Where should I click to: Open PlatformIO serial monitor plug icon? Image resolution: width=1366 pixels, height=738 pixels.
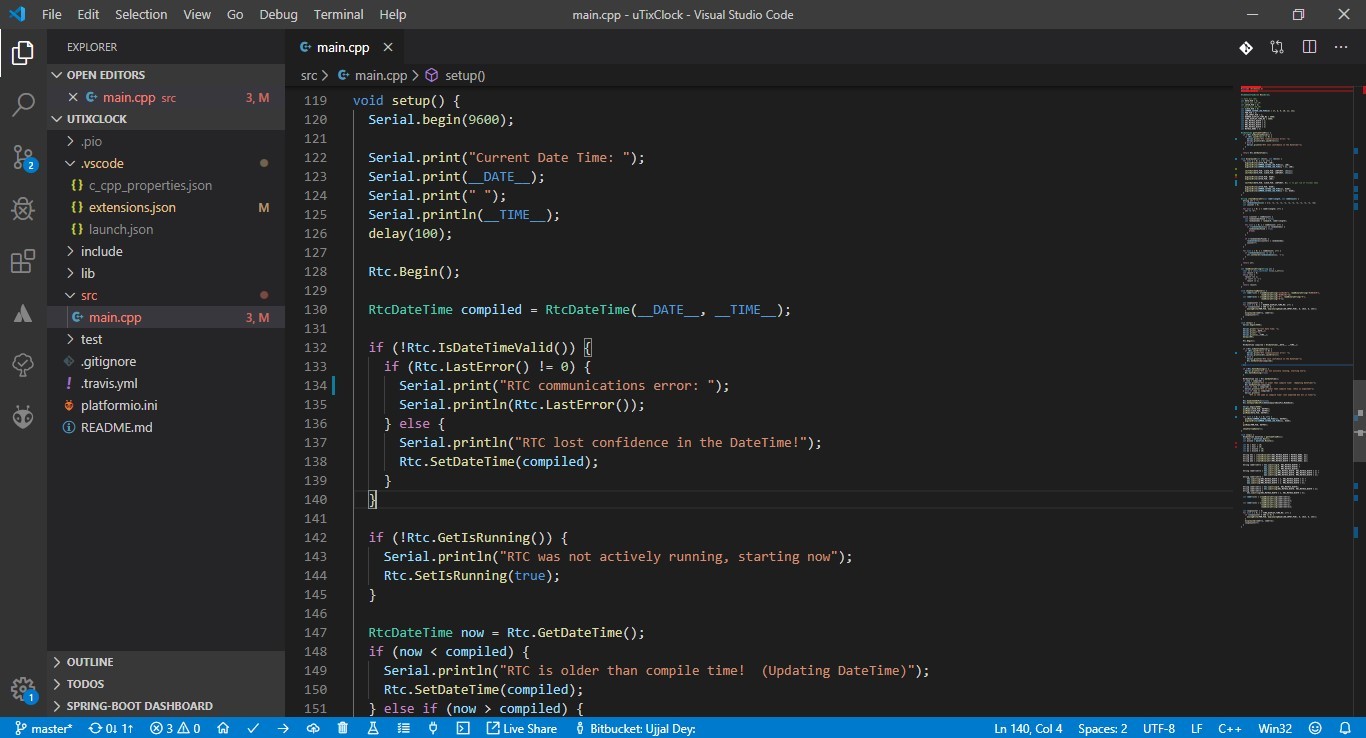click(433, 728)
